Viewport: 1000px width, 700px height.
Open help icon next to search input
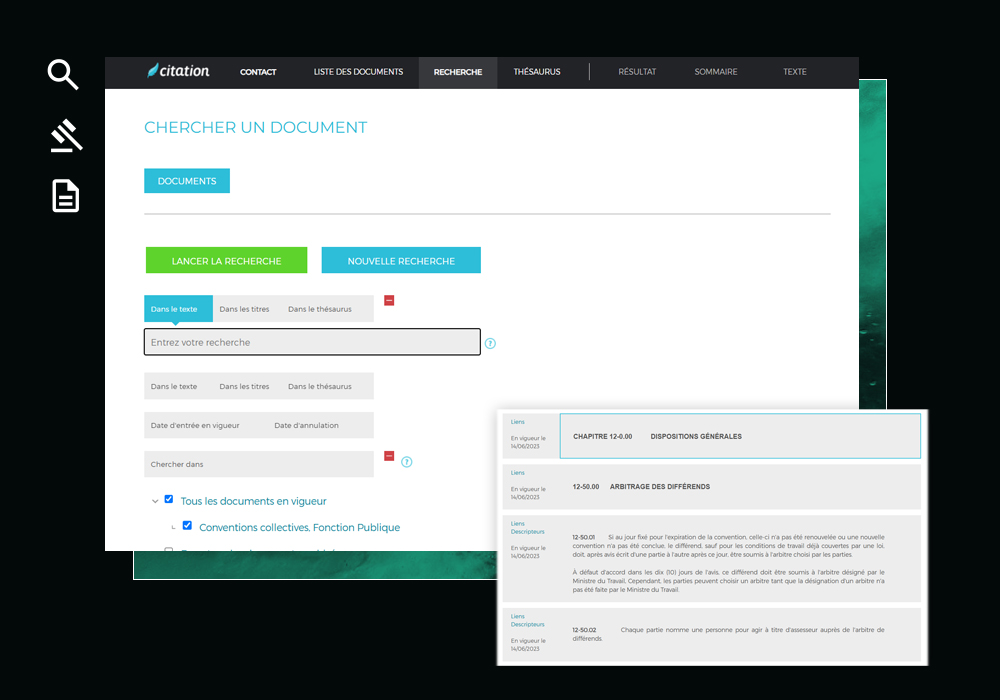point(490,343)
